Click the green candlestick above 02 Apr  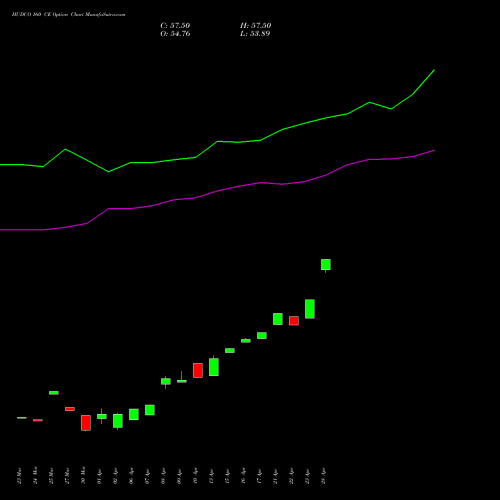point(118,421)
